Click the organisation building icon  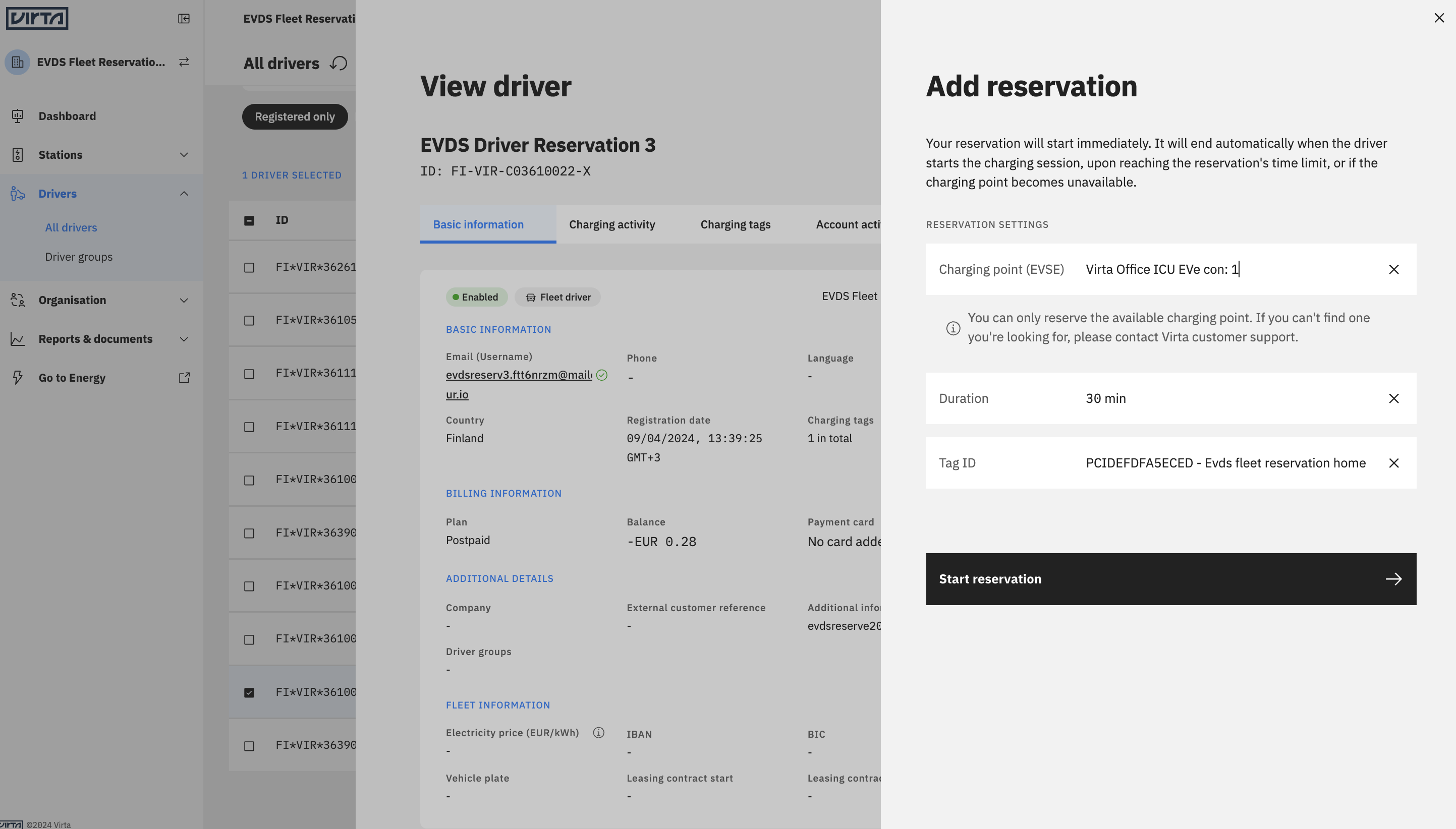[18, 62]
